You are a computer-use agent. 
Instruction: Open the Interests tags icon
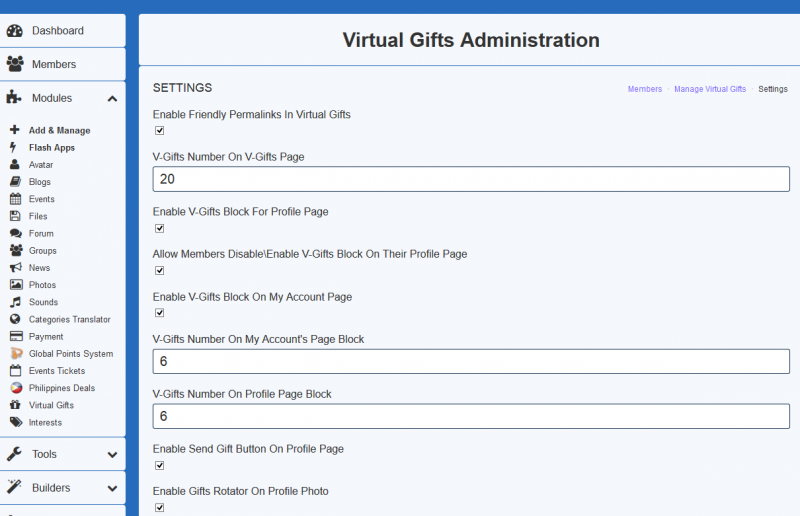(16, 422)
